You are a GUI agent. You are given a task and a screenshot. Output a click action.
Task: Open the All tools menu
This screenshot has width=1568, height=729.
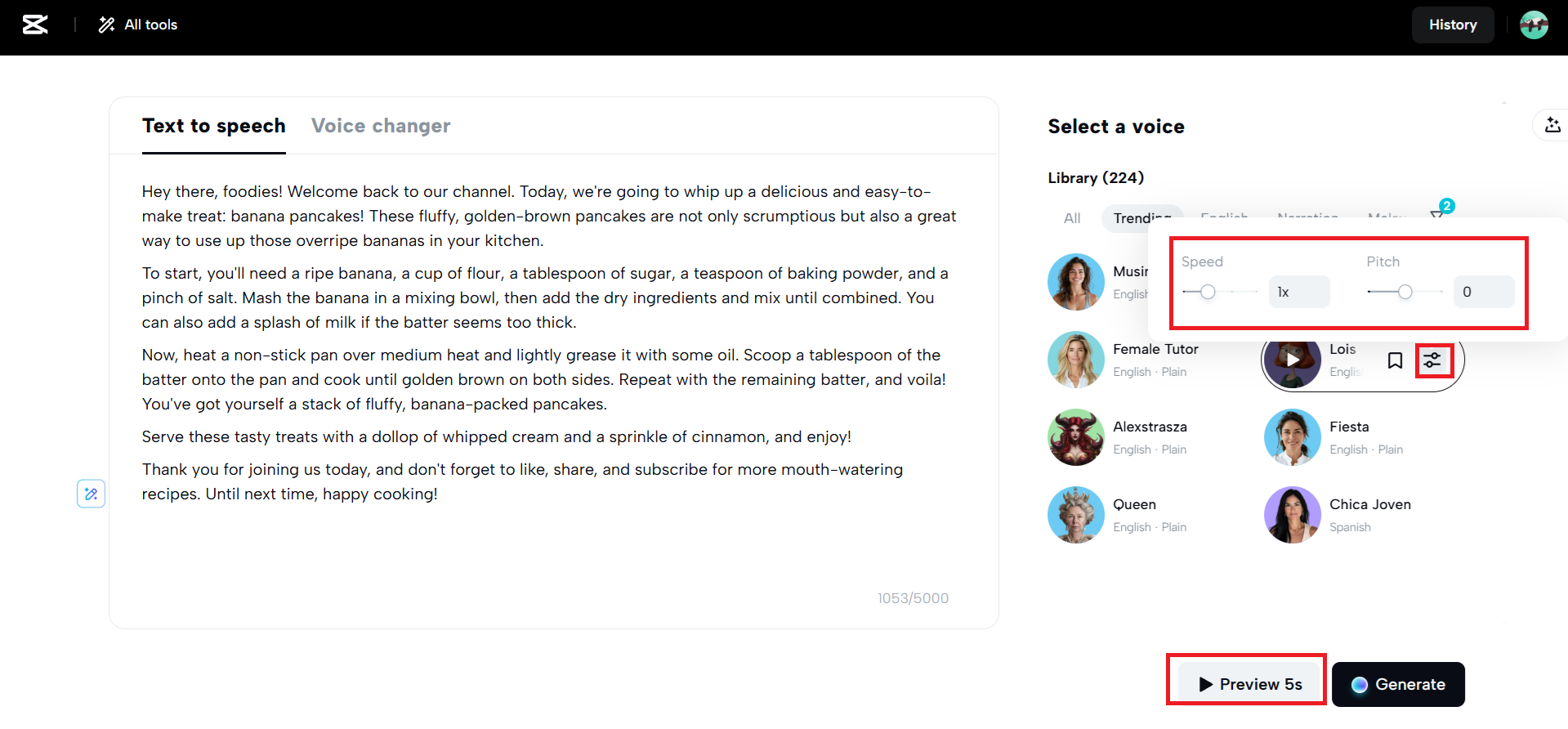click(x=138, y=25)
